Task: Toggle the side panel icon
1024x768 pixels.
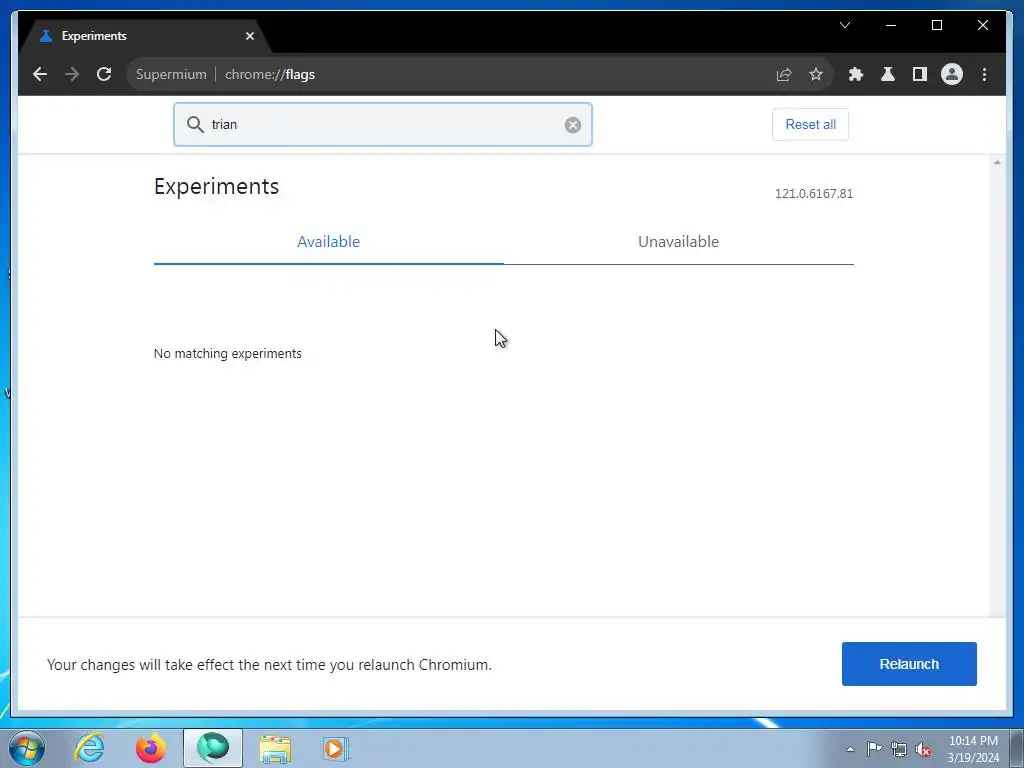Action: point(920,74)
